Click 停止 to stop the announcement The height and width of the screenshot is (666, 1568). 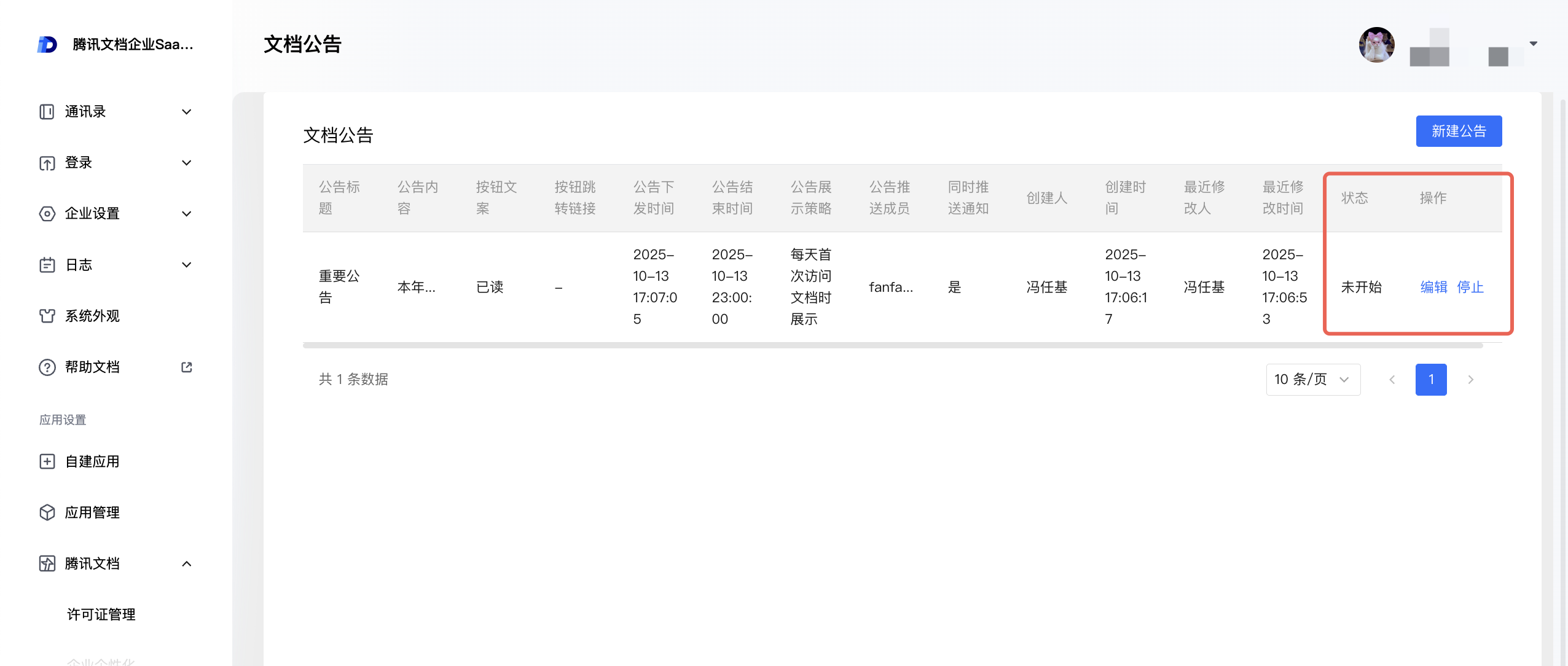(x=1470, y=287)
